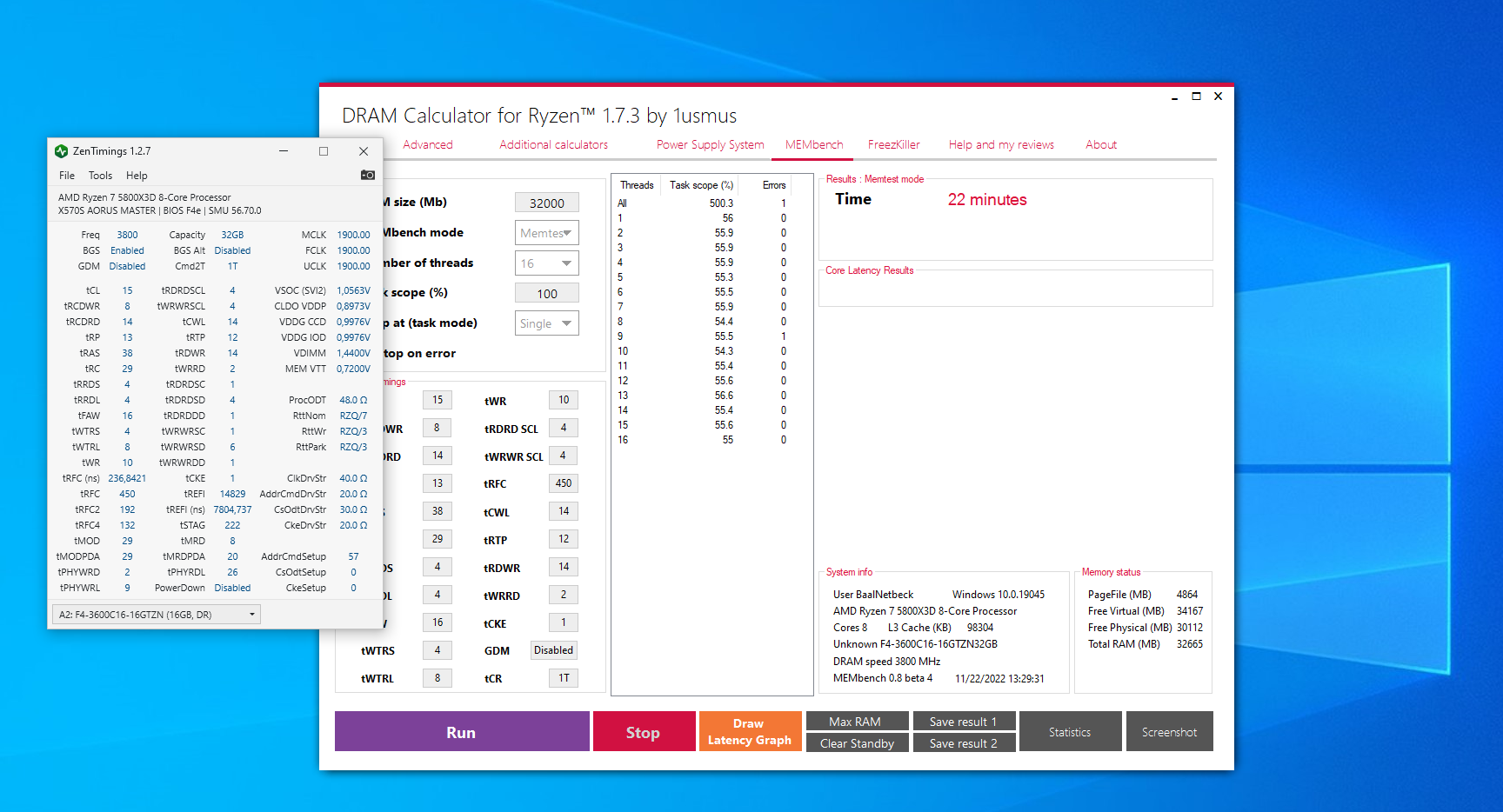Open the Memtest mode dropdown
Image resolution: width=1503 pixels, height=812 pixels.
click(547, 233)
